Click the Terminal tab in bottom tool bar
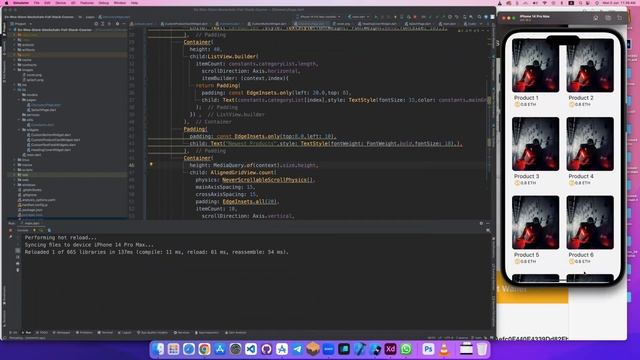This screenshot has width=640, height=360. click(x=106, y=333)
